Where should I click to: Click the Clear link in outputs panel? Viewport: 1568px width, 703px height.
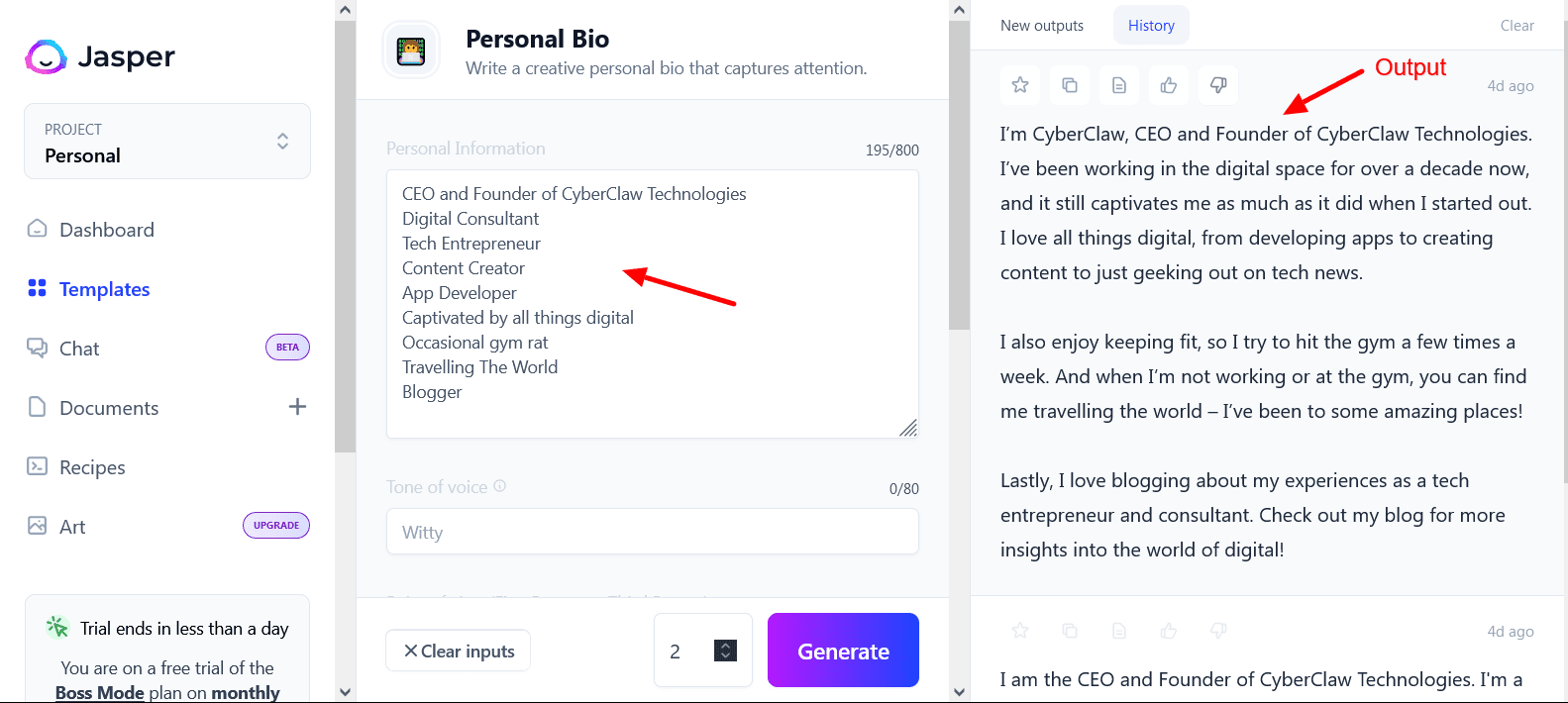pos(1516,26)
